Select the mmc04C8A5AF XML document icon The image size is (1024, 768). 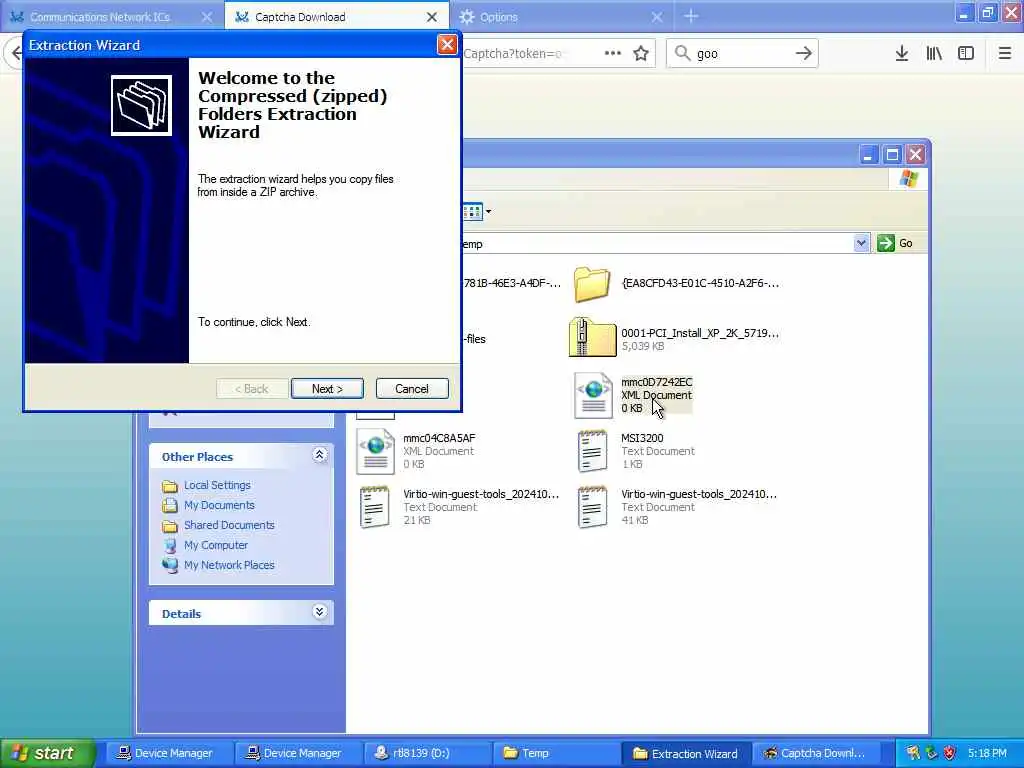376,451
